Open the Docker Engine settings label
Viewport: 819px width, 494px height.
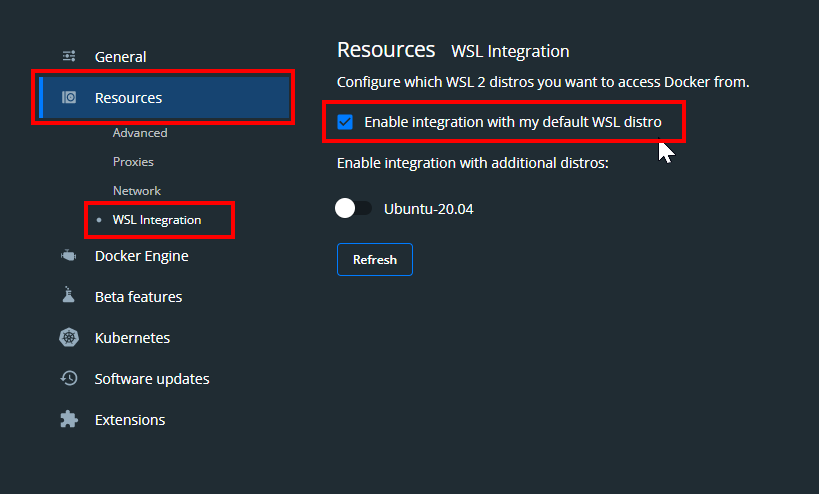point(141,256)
